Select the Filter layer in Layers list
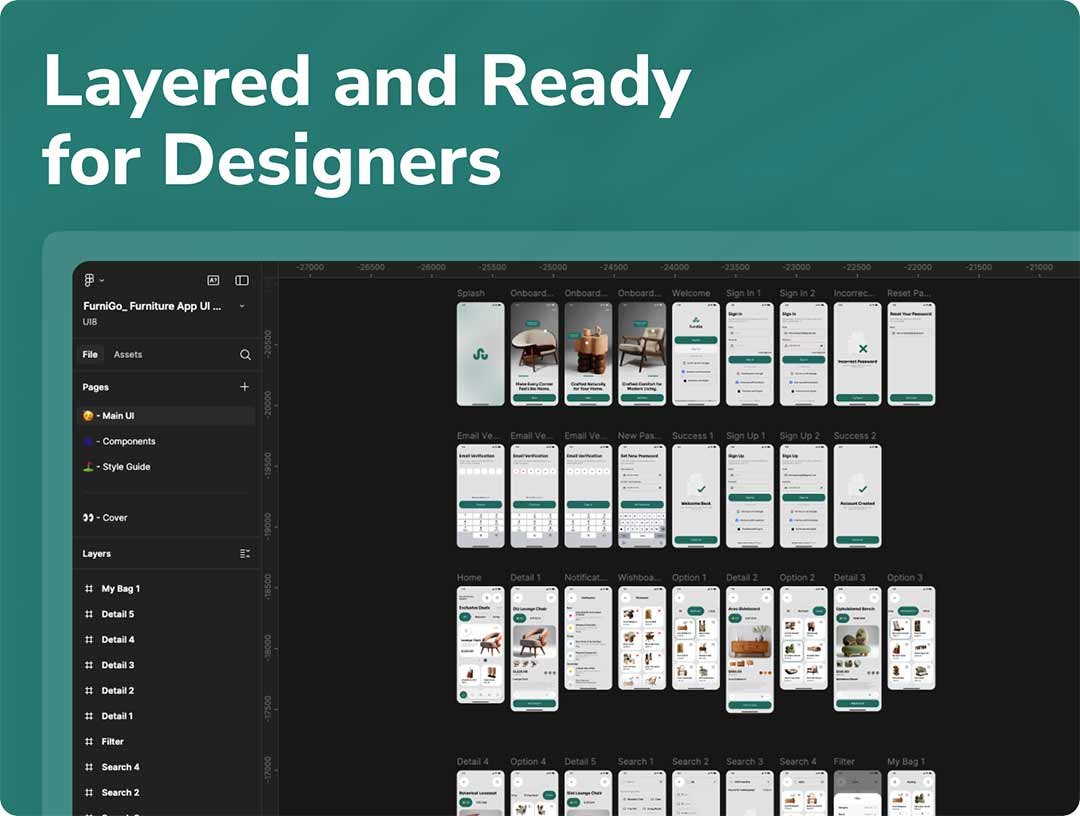 pos(113,741)
